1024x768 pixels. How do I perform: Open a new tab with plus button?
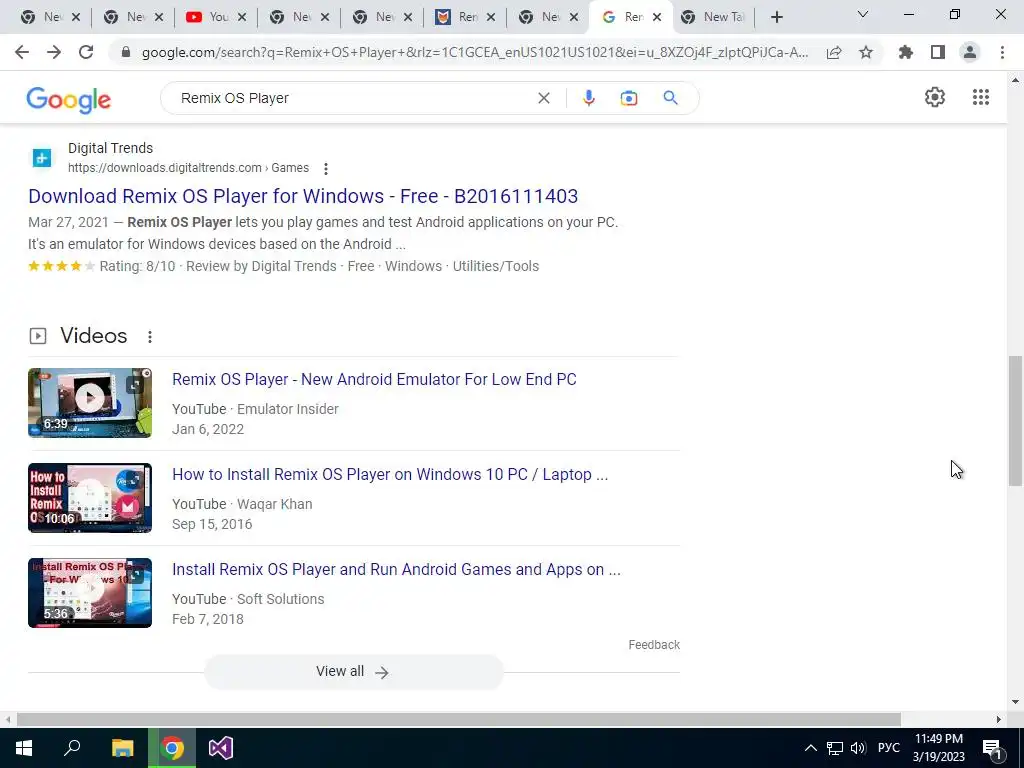point(776,17)
